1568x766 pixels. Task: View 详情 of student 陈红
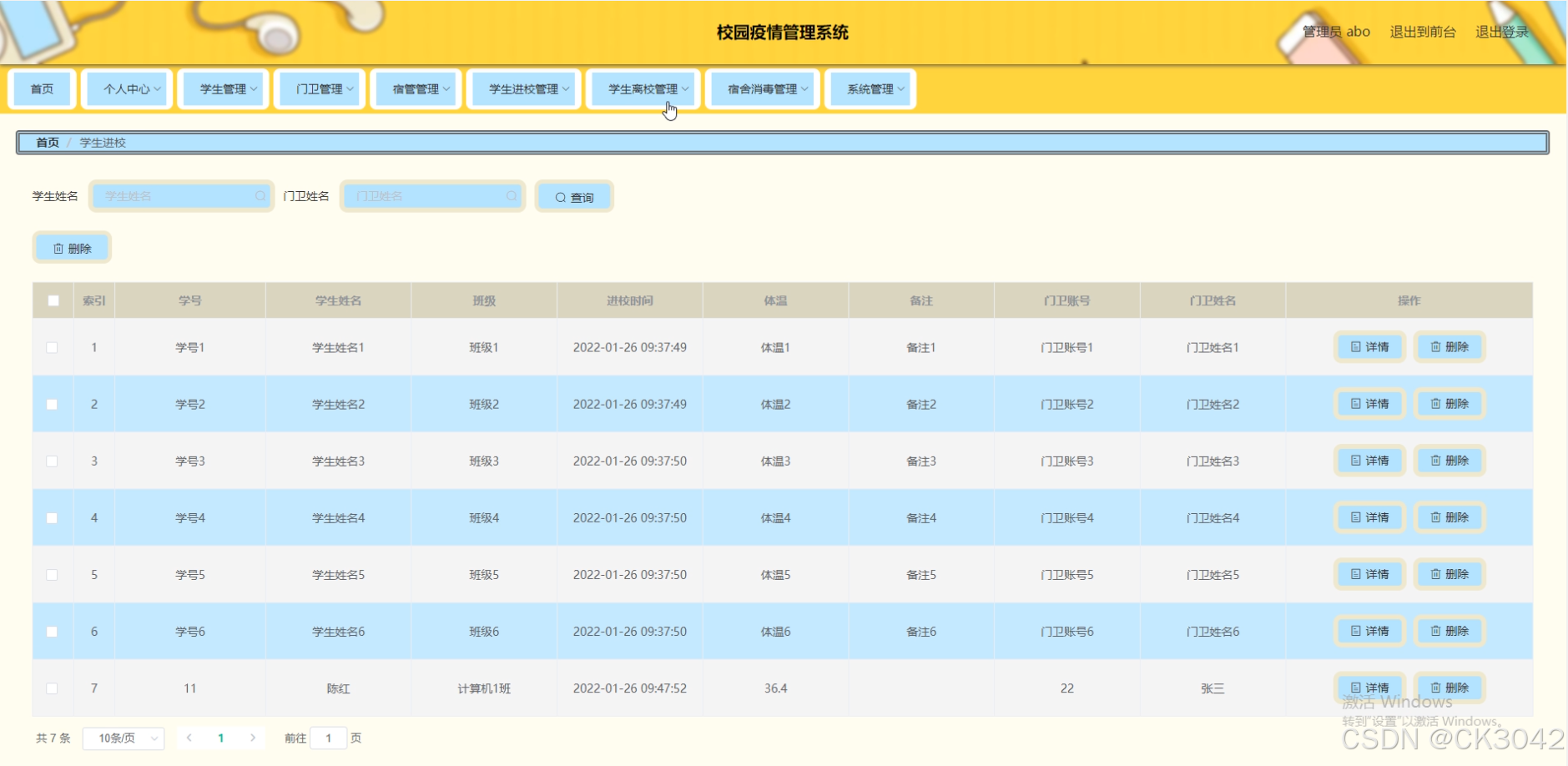(1369, 688)
